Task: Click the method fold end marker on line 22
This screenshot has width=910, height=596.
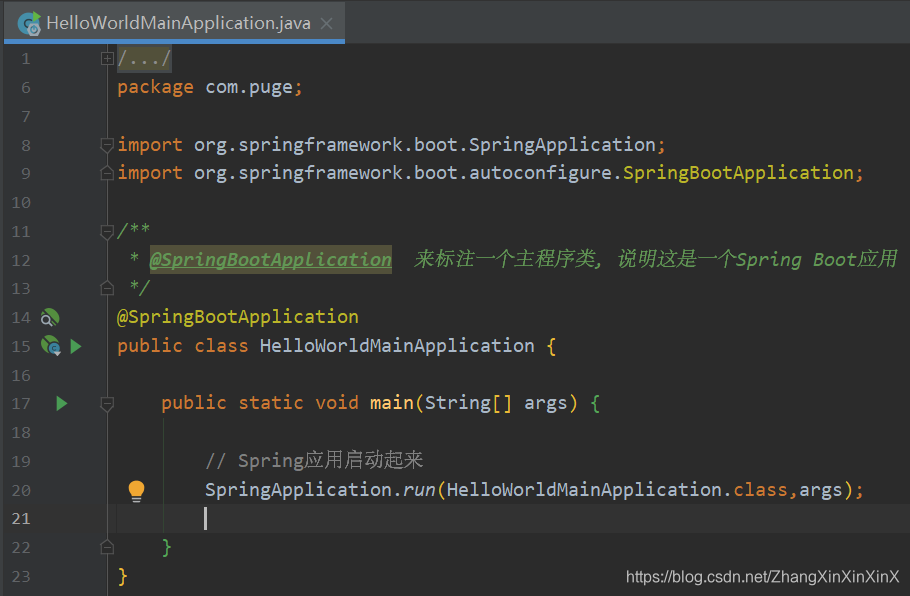Action: (x=107, y=547)
